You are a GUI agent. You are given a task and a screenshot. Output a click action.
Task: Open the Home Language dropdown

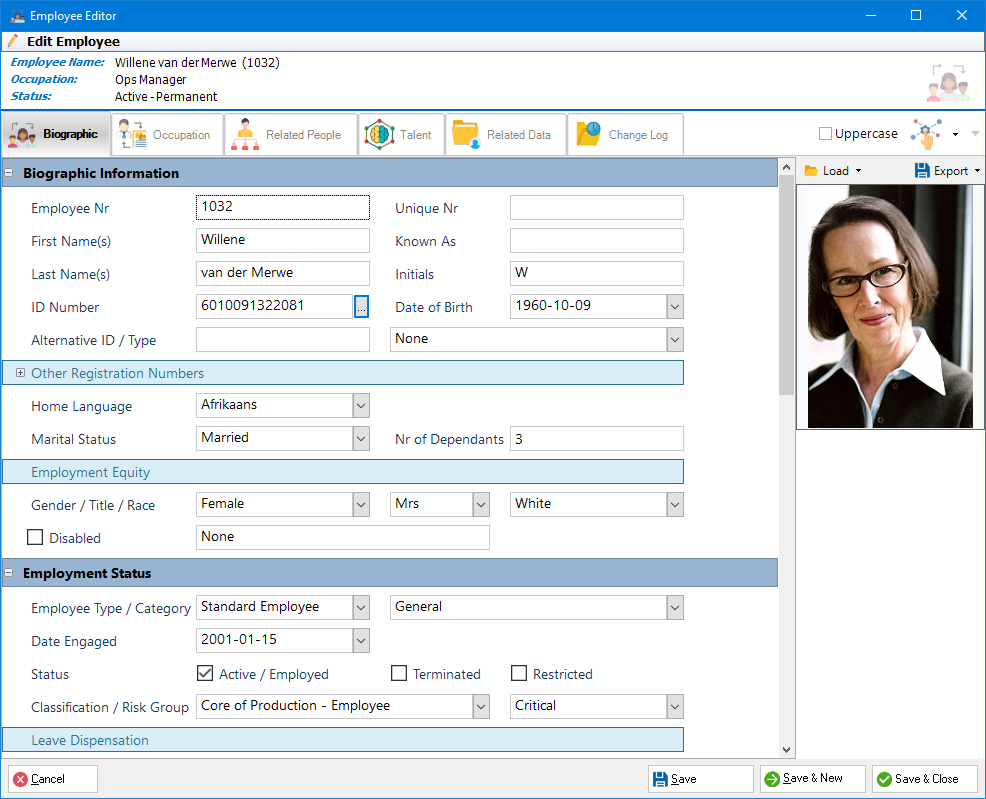pyautogui.click(x=361, y=405)
